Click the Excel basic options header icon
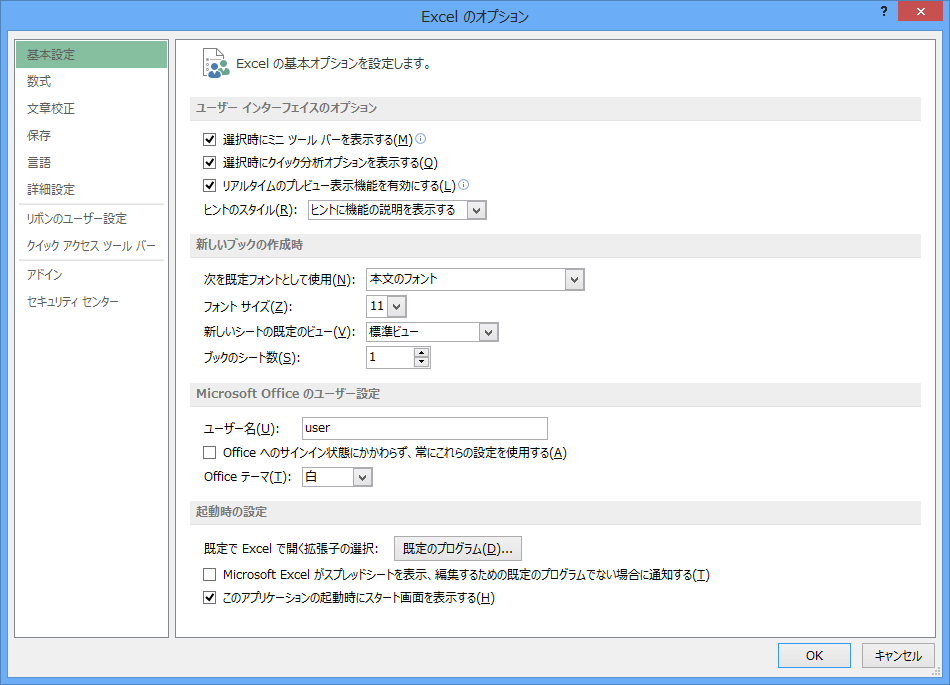This screenshot has width=950, height=685. [x=216, y=64]
